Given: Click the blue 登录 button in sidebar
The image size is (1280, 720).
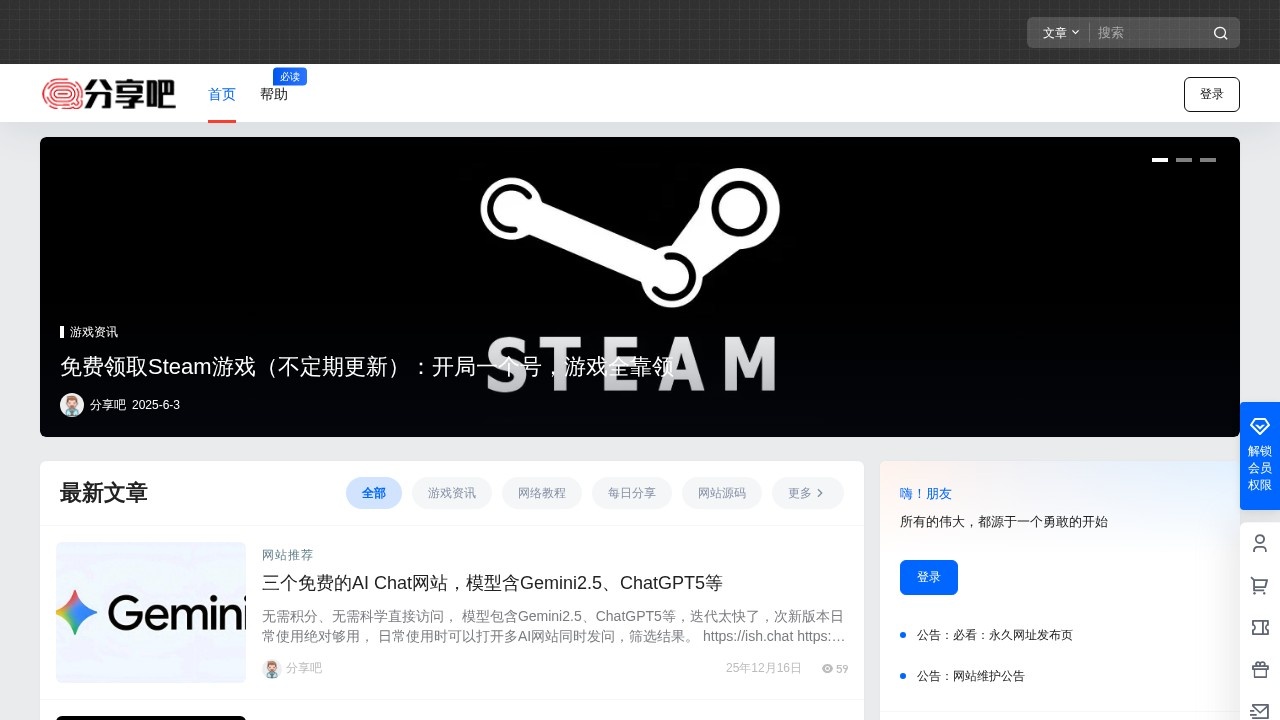Looking at the screenshot, I should tap(928, 577).
